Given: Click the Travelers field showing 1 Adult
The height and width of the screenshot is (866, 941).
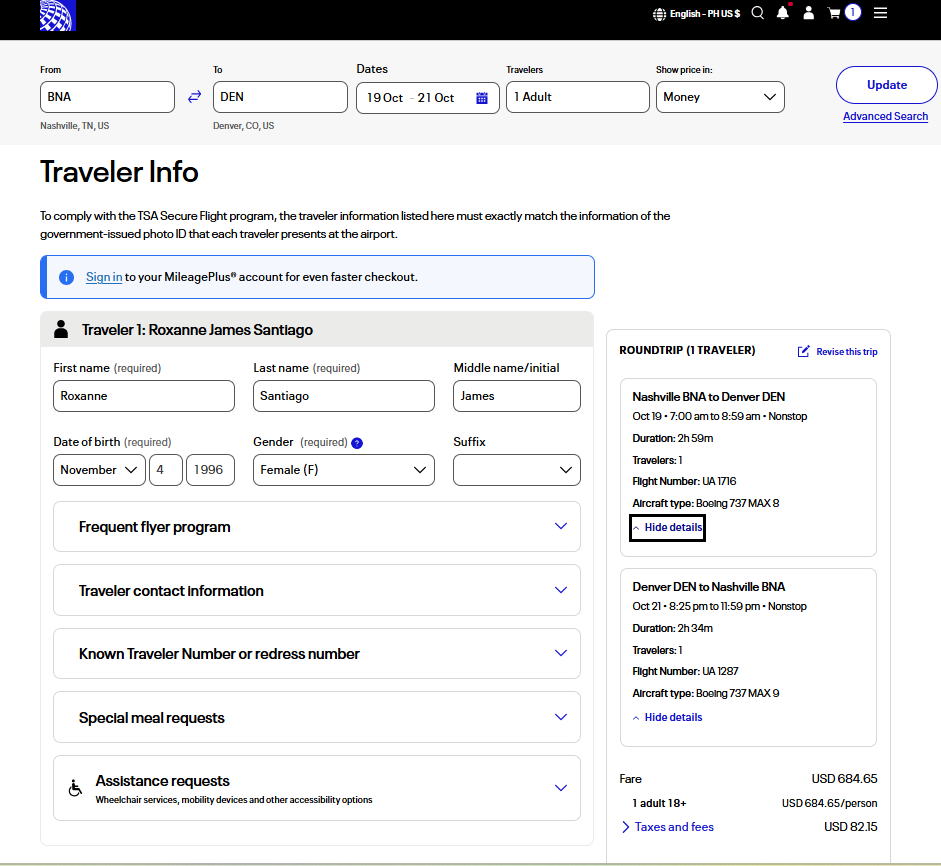Looking at the screenshot, I should coord(578,97).
